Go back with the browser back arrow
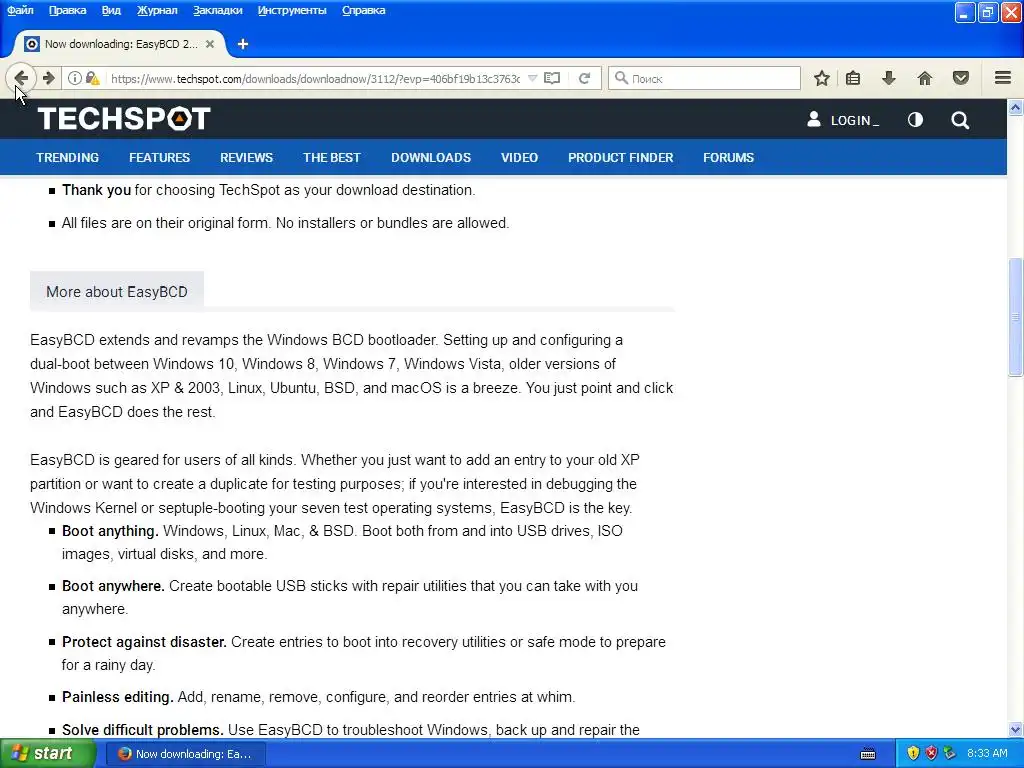 [x=21, y=78]
